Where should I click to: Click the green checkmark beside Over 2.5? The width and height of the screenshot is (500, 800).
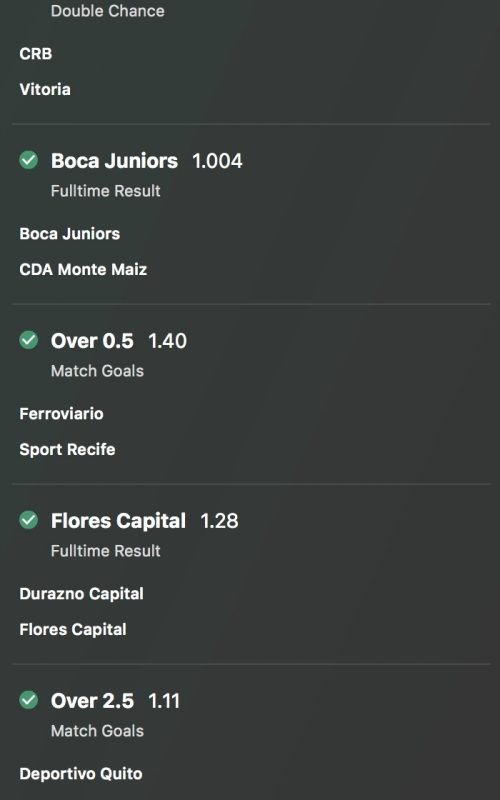click(x=29, y=700)
